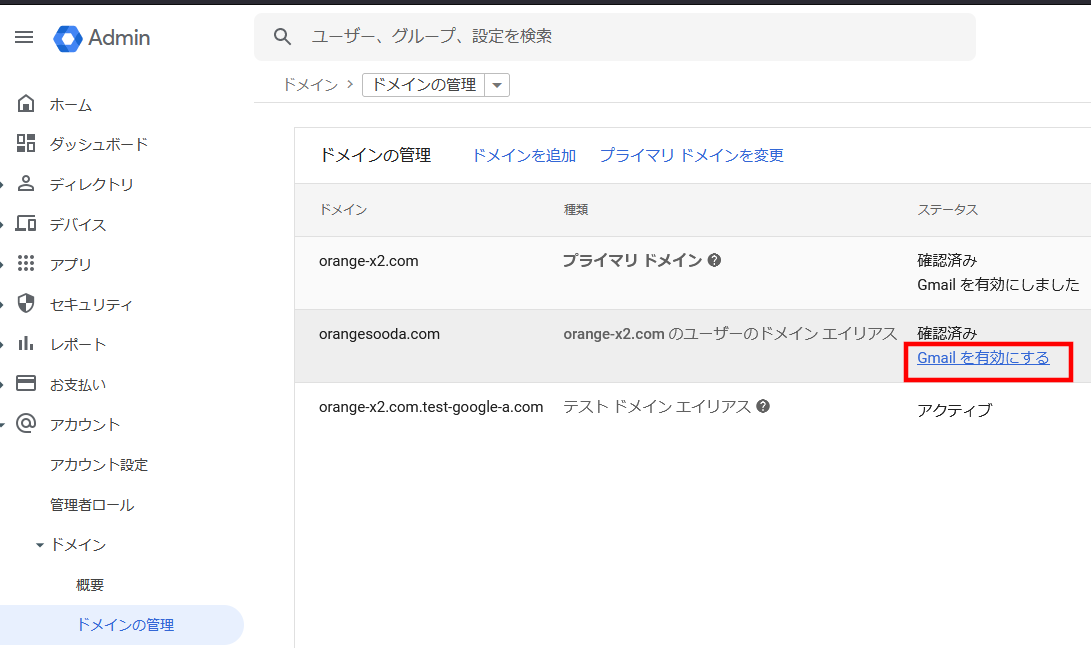Click the Dashboard icon in sidebar
This screenshot has width=1091, height=648.
[27, 144]
